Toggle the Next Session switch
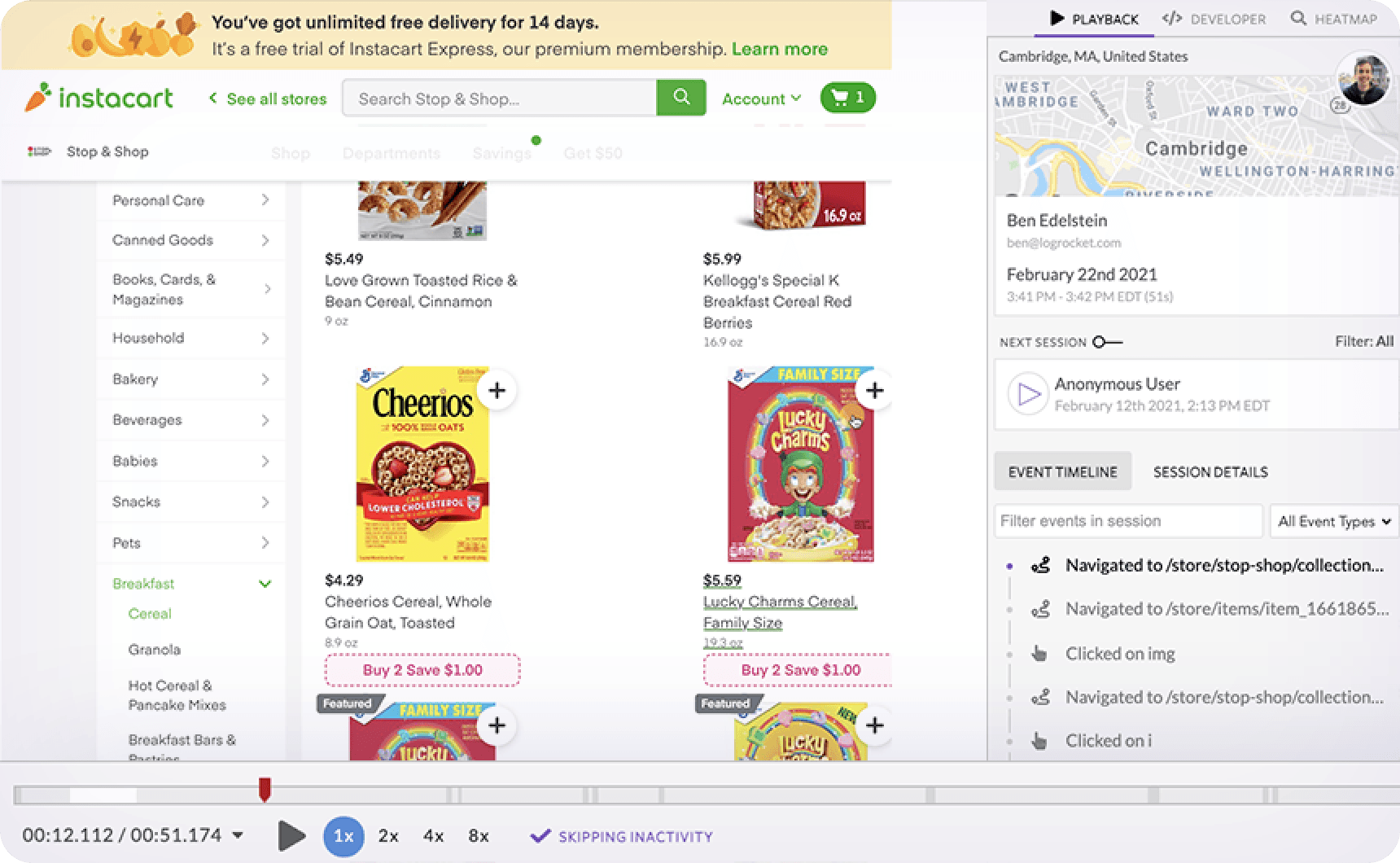The height and width of the screenshot is (863, 1400). pyautogui.click(x=1107, y=342)
